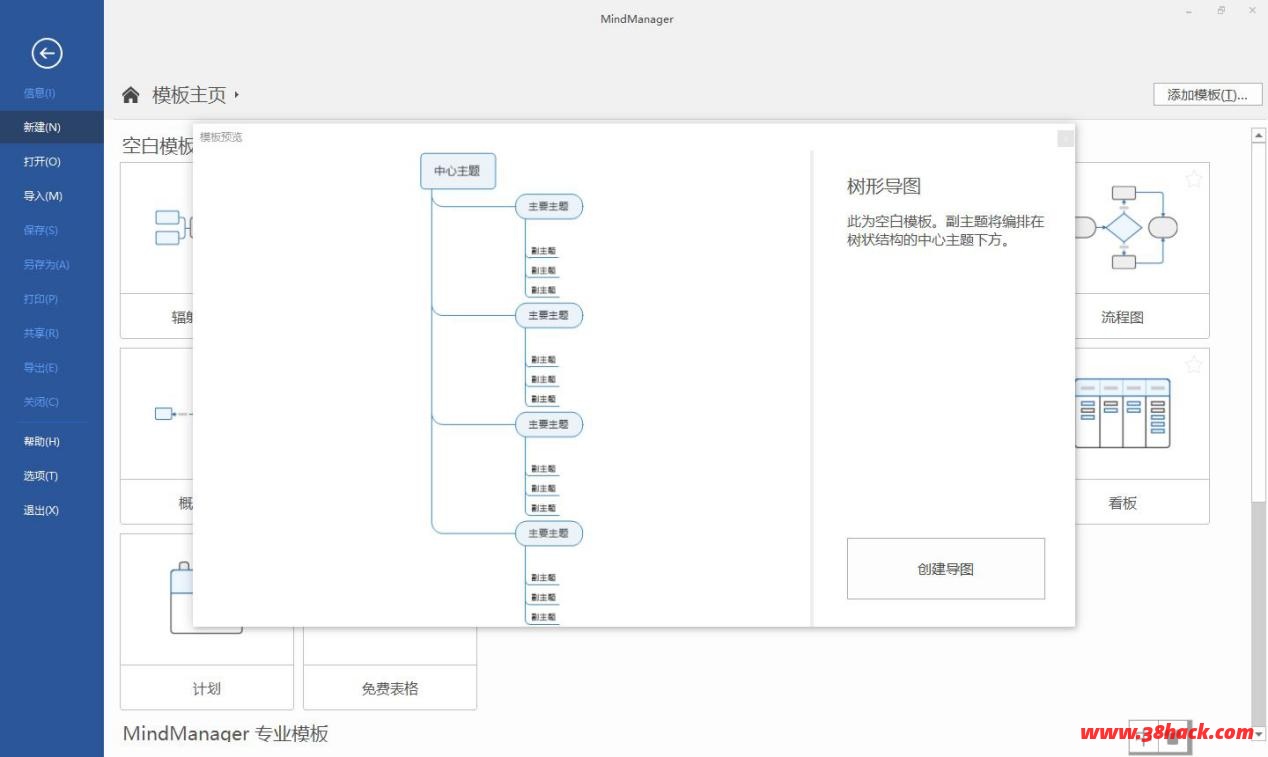This screenshot has width=1268, height=757.
Task: Click the MindManager 专业模板 heading
Action: [225, 734]
